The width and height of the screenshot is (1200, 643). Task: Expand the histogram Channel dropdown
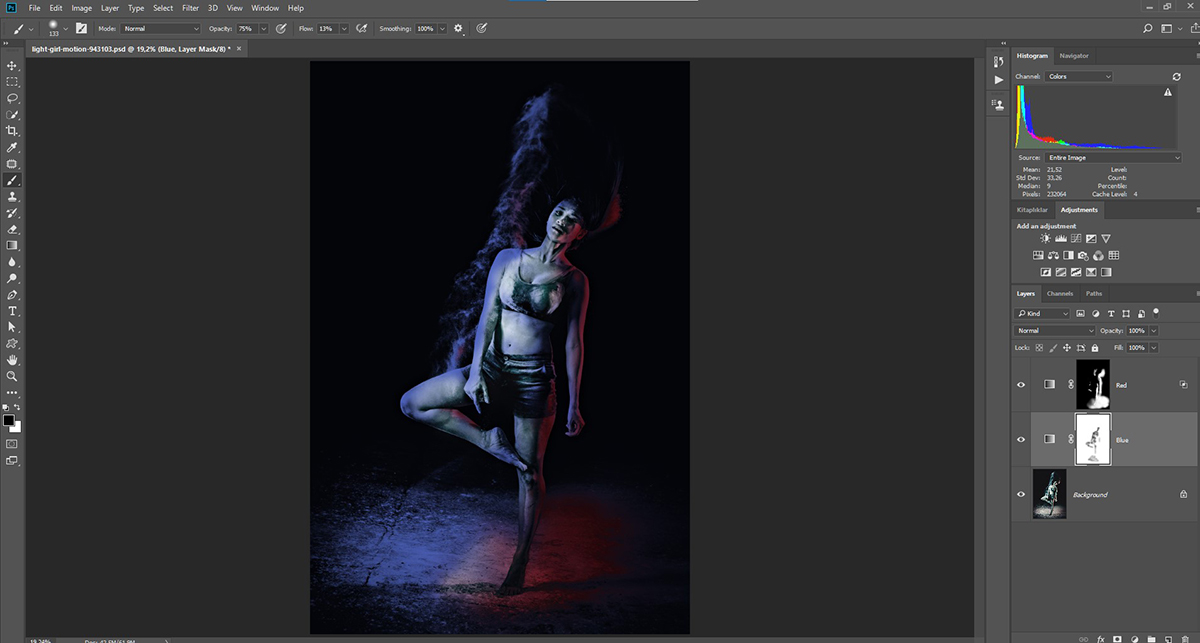[x=1079, y=76]
